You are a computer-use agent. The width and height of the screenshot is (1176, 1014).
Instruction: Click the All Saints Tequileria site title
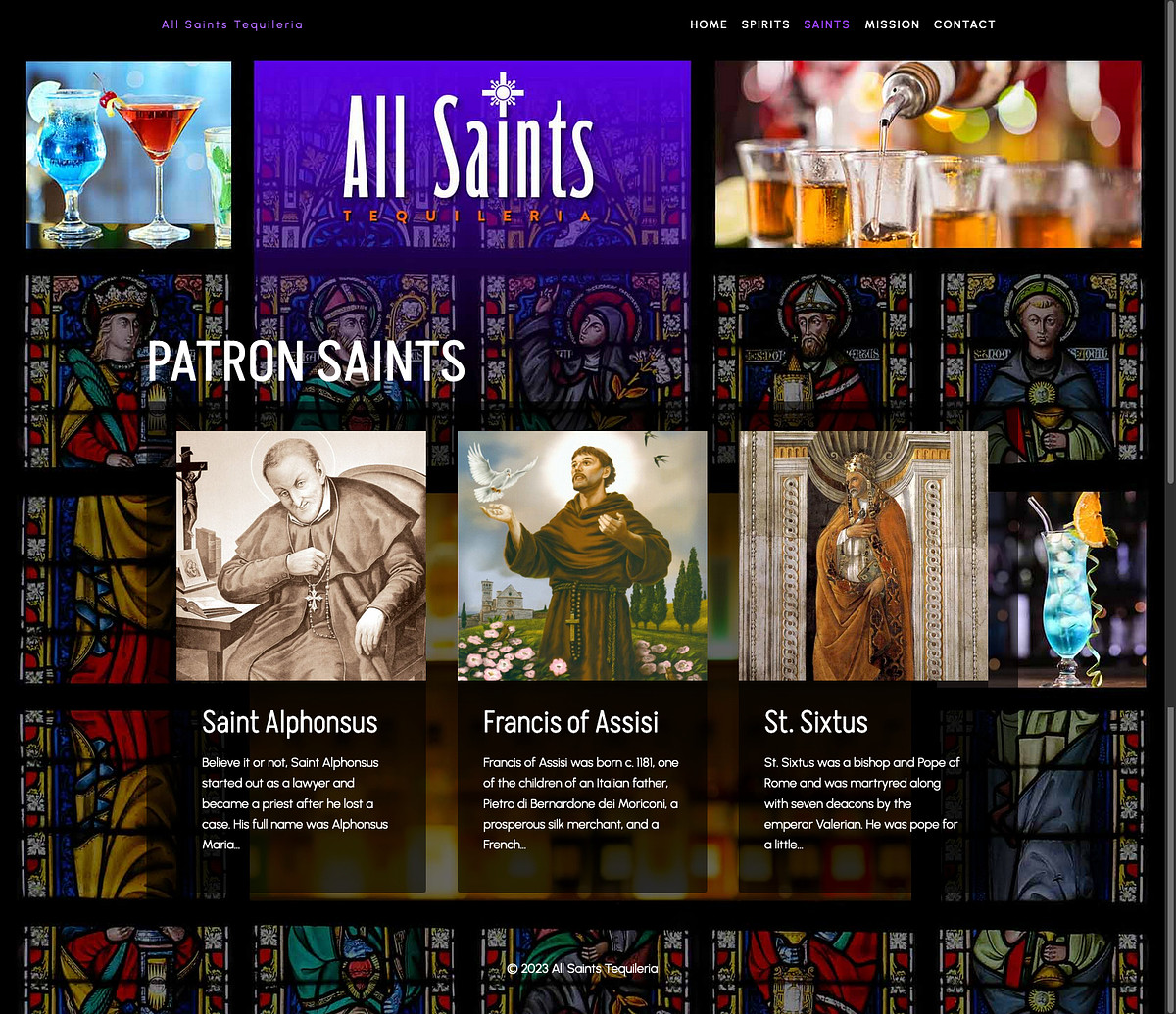point(232,24)
